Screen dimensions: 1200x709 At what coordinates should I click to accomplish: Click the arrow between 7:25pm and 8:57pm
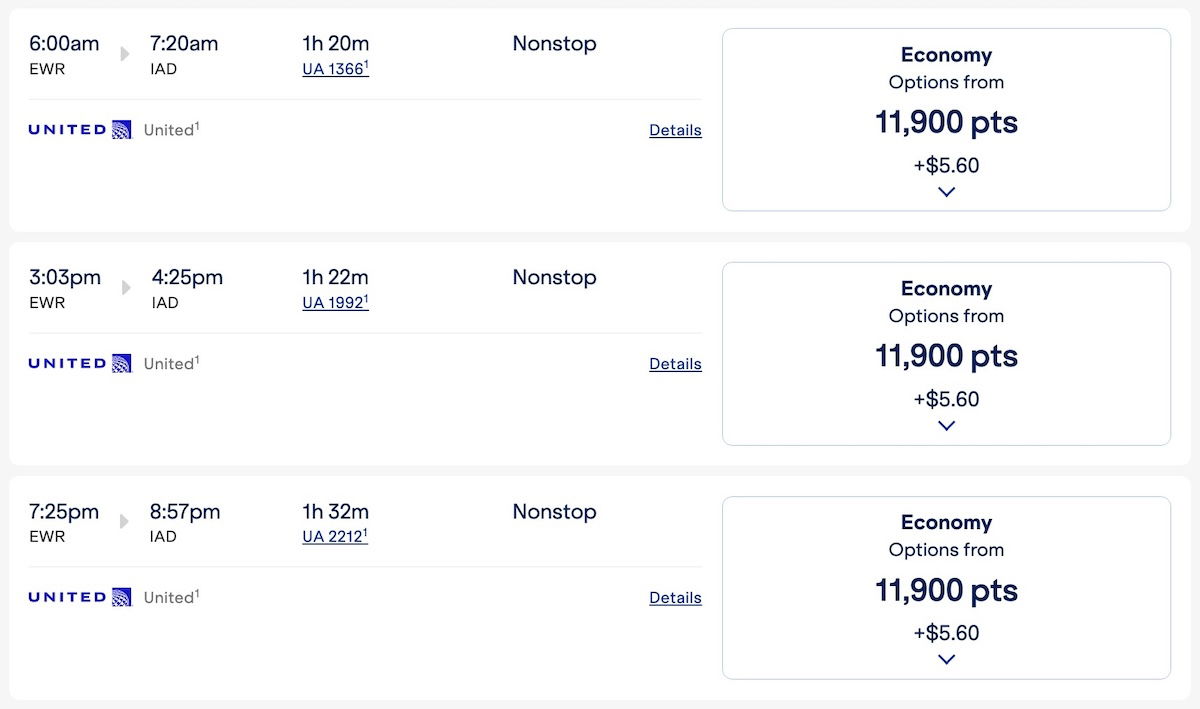click(125, 521)
